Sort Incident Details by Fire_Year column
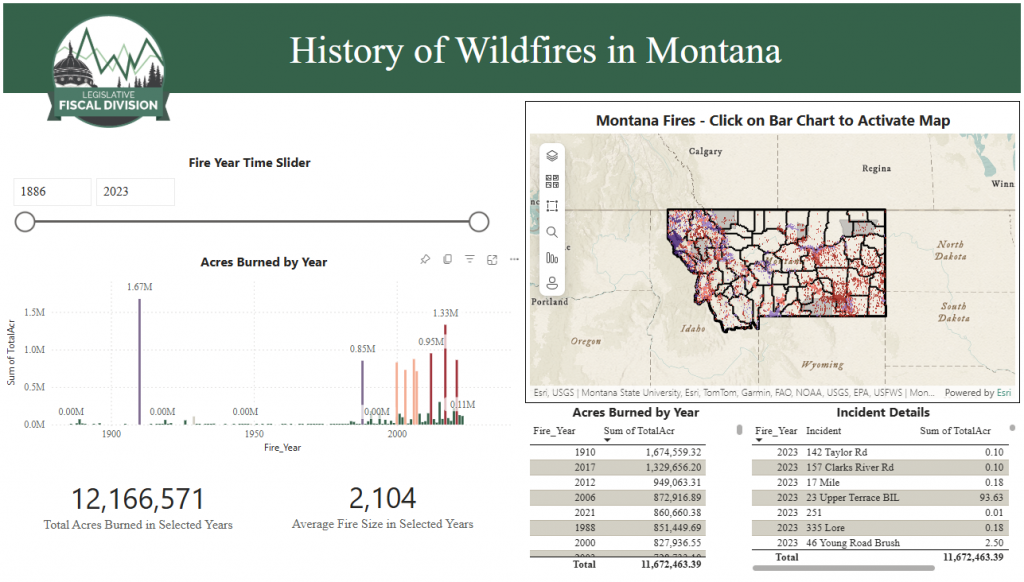The image size is (1024, 582). [776, 431]
